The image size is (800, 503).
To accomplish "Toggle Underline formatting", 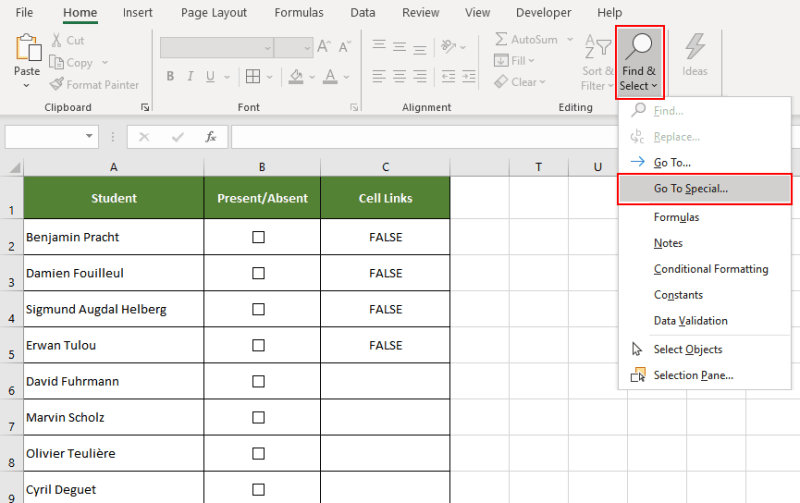I will click(x=210, y=77).
